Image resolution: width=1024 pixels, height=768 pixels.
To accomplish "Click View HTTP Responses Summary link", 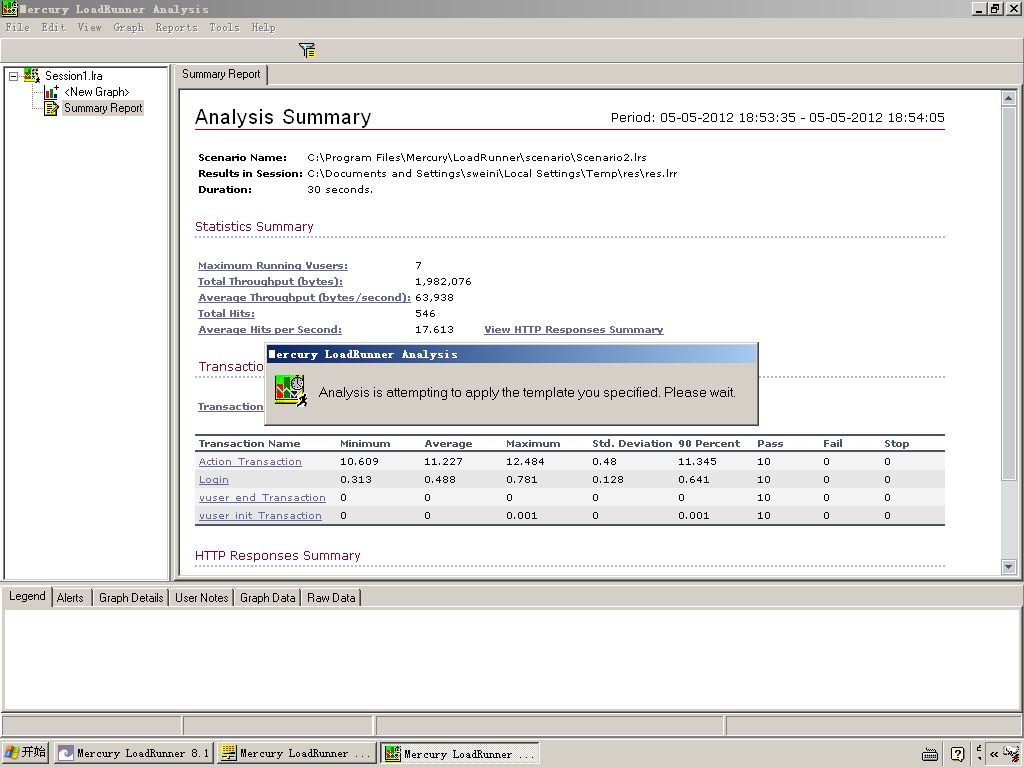I will [573, 330].
